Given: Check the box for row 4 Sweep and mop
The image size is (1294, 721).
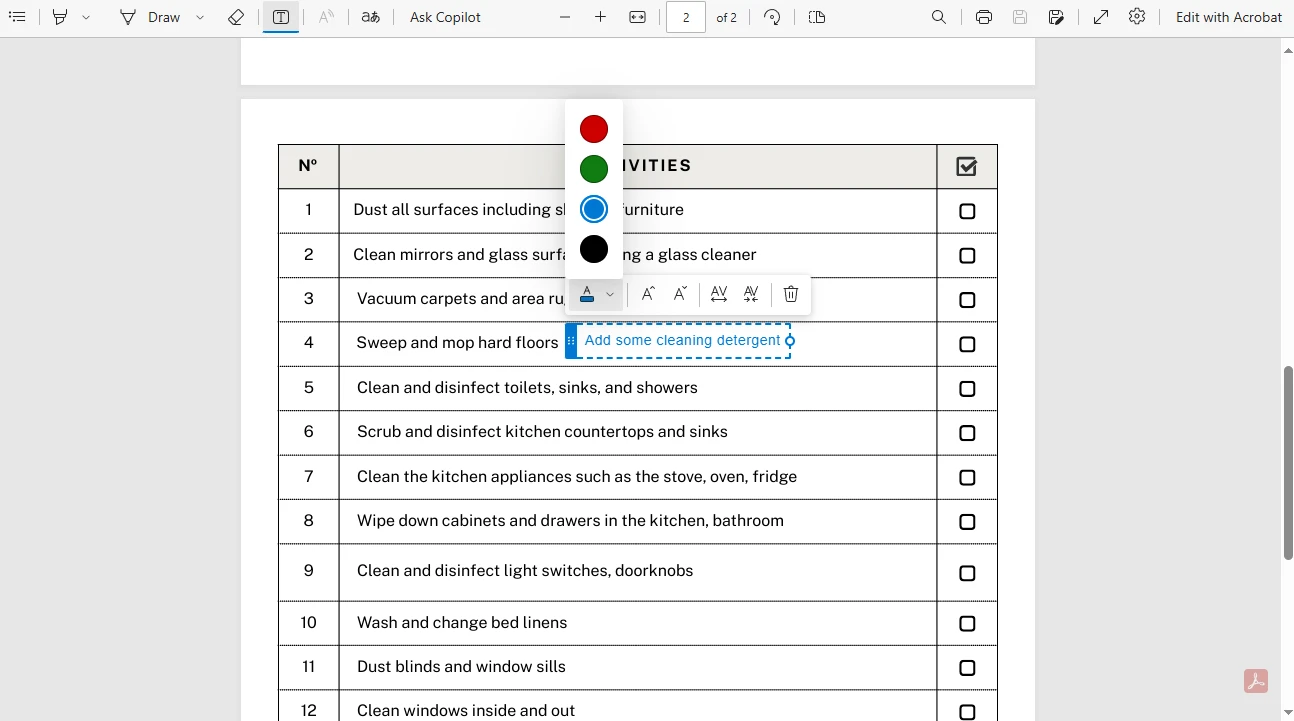Looking at the screenshot, I should tap(967, 344).
